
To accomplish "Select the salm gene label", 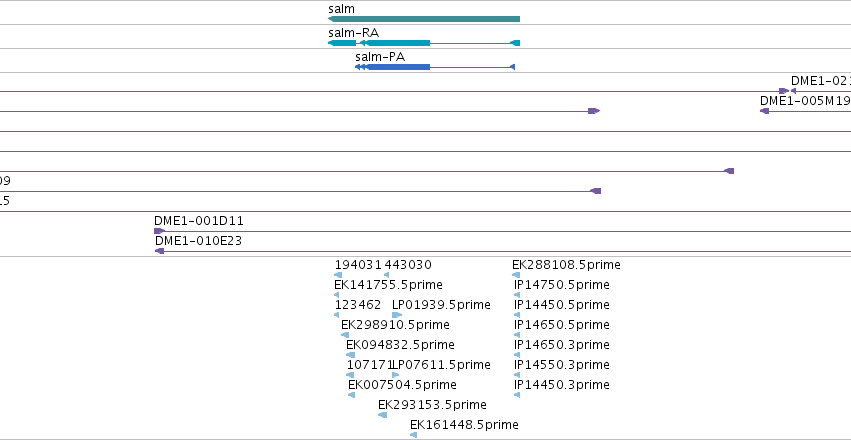I will 341,9.
